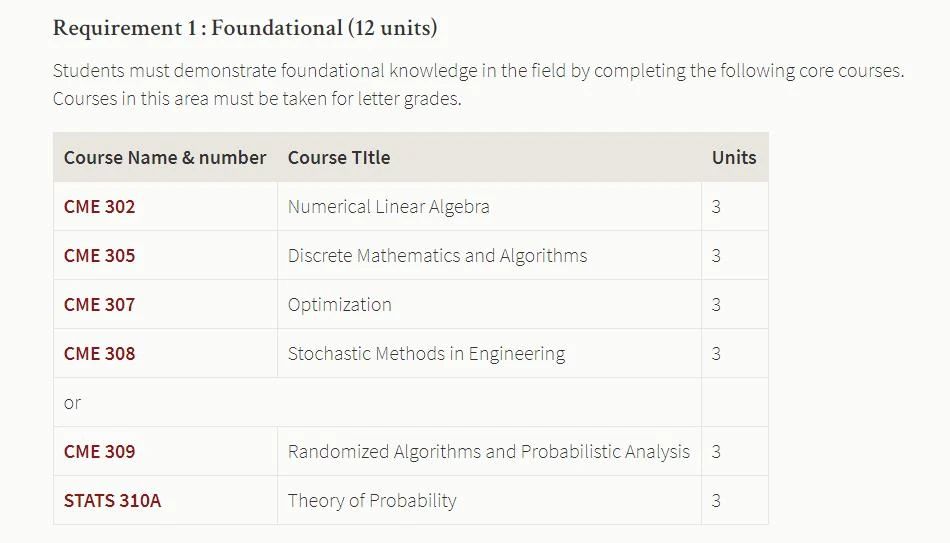
Task: Select the Numerical Linear Algebra title cell
Action: pyautogui.click(x=490, y=207)
